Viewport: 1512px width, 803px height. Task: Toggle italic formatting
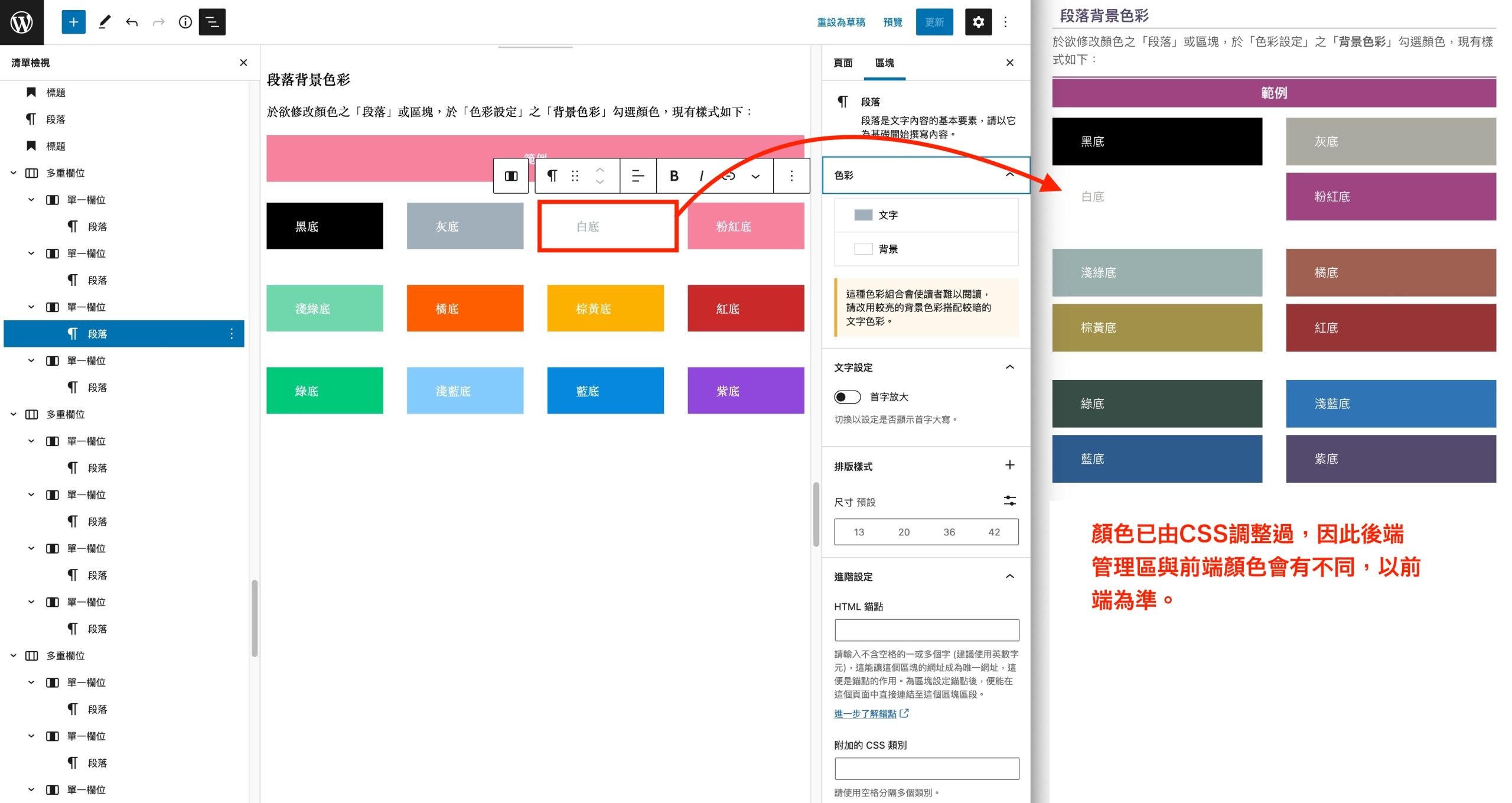(x=701, y=176)
